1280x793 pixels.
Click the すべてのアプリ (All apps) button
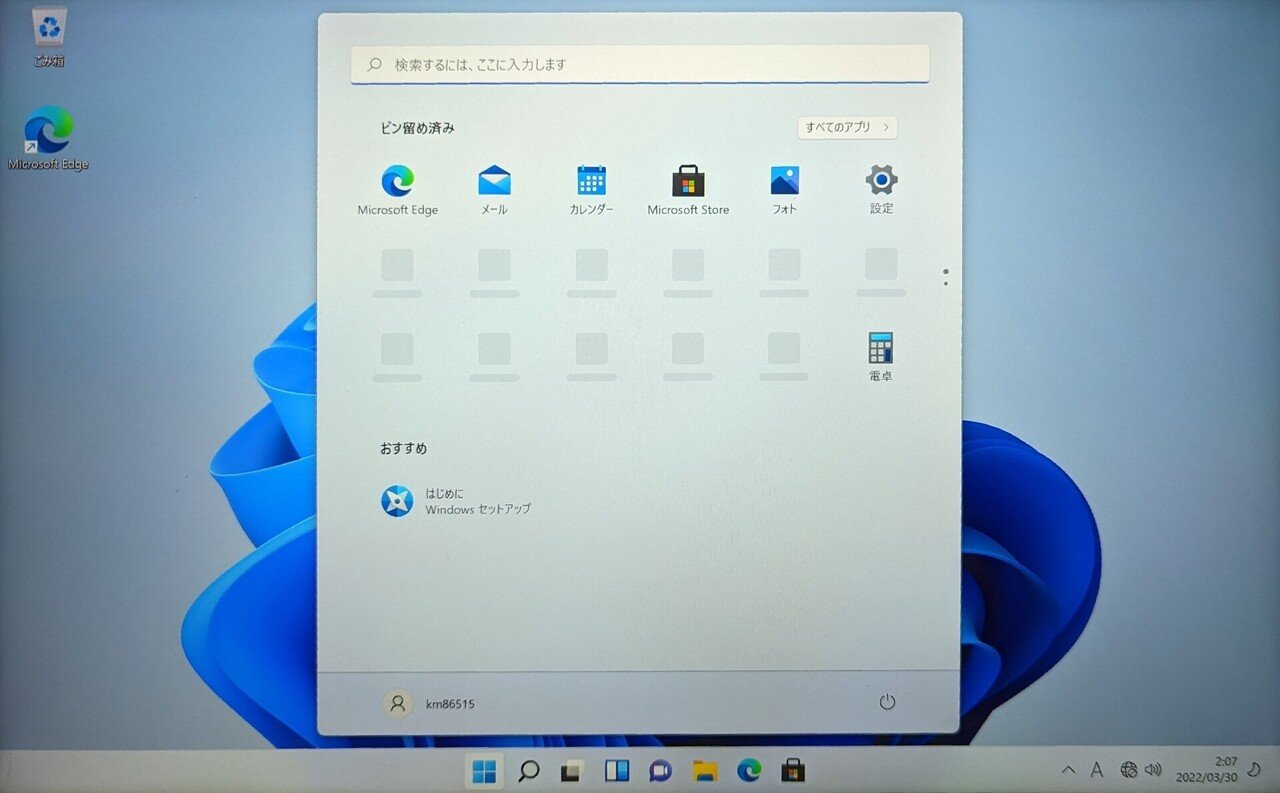point(846,128)
